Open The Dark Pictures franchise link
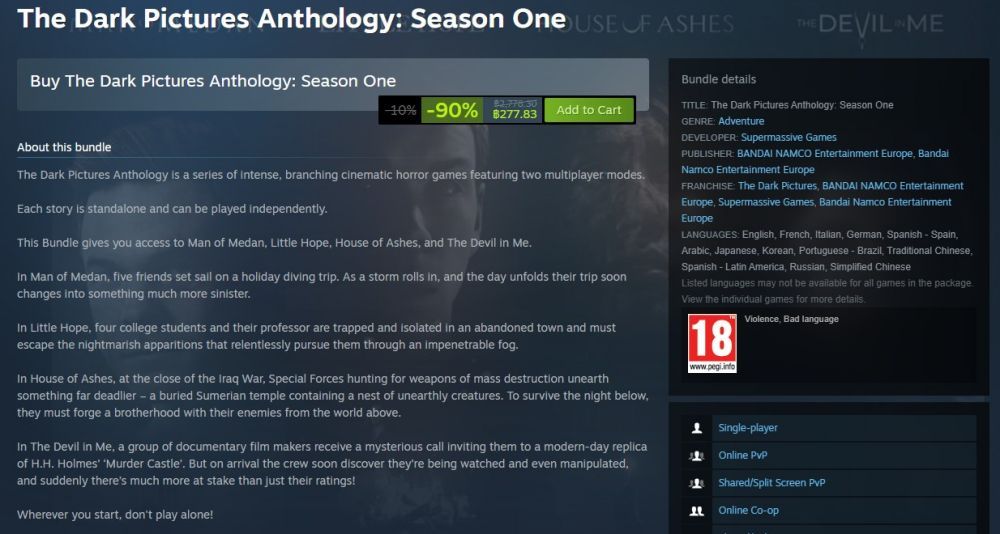 (x=777, y=186)
